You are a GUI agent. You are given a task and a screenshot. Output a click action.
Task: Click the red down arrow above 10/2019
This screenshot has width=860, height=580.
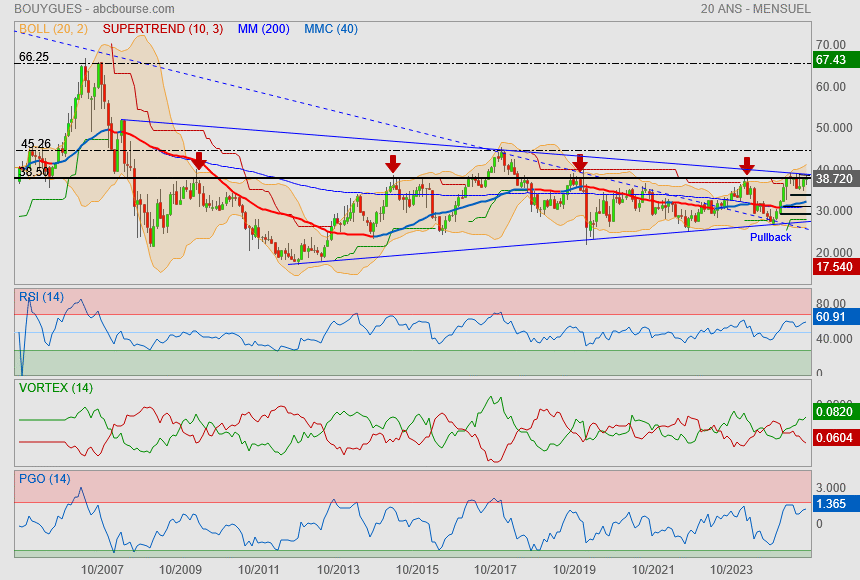(579, 163)
